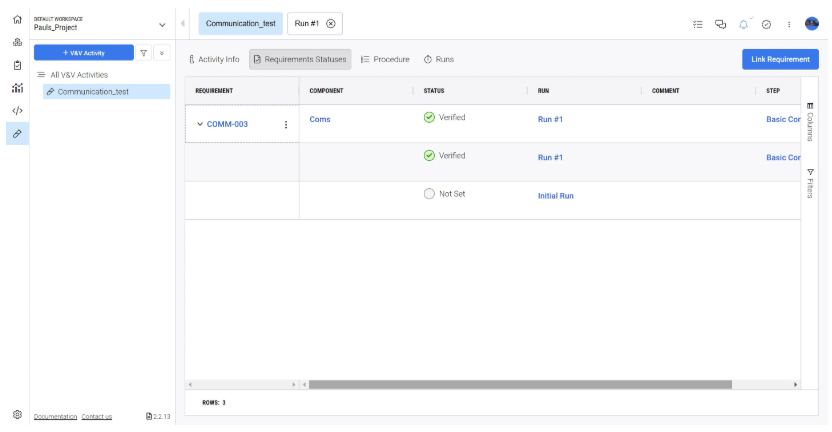Click the checklist tasks icon in header
The height and width of the screenshot is (432, 832).
coord(698,24)
